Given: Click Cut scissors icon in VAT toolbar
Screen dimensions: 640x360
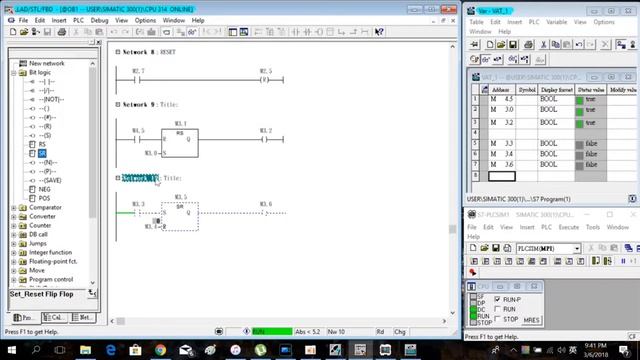Looking at the screenshot, I should click(544, 44).
